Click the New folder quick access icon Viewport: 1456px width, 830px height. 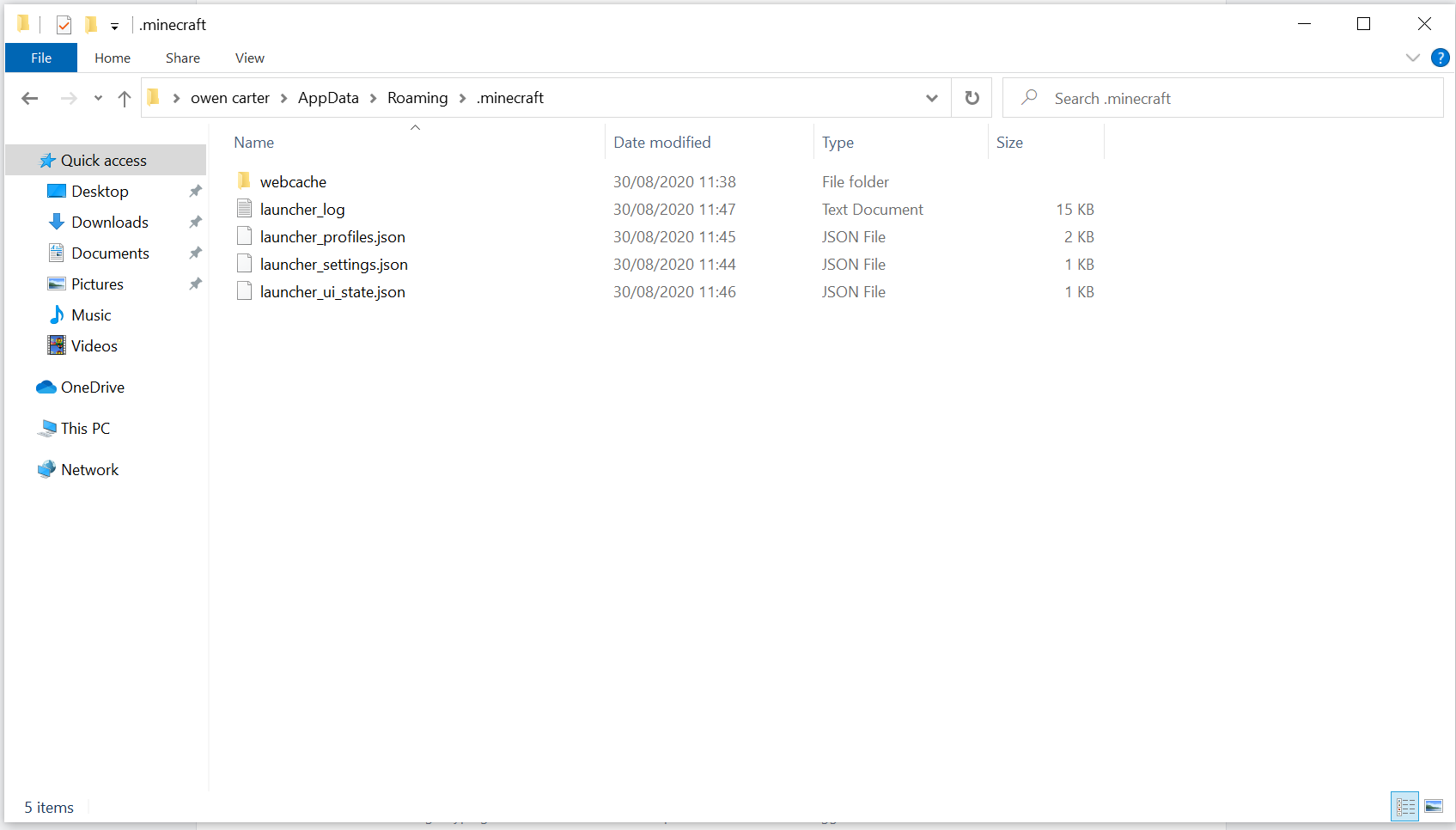(x=91, y=25)
